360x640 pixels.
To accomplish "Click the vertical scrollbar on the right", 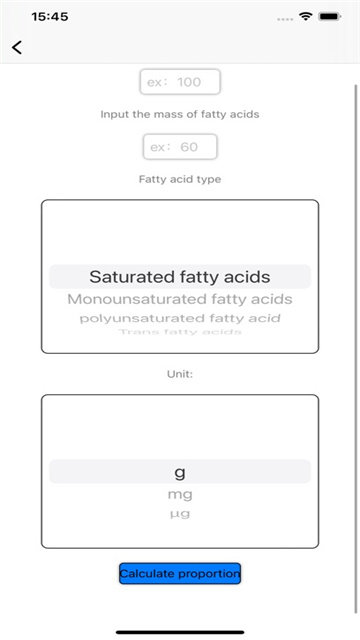I will (356, 349).
